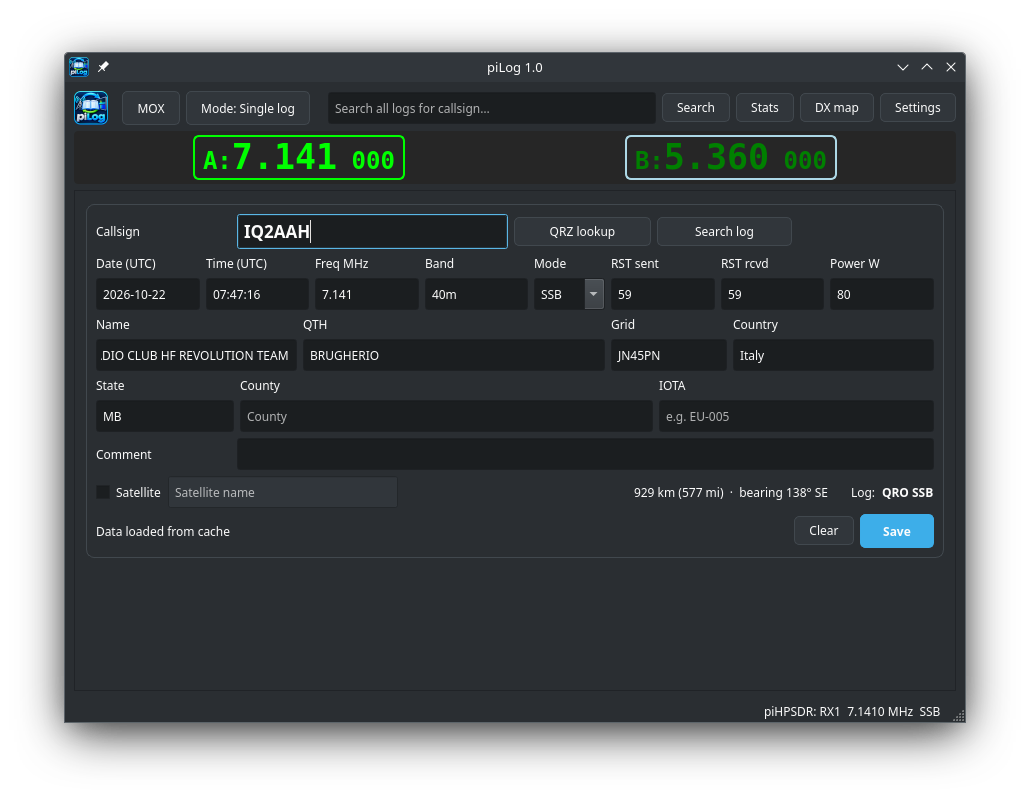Open the Stats view
The height and width of the screenshot is (799, 1030).
pyautogui.click(x=765, y=108)
